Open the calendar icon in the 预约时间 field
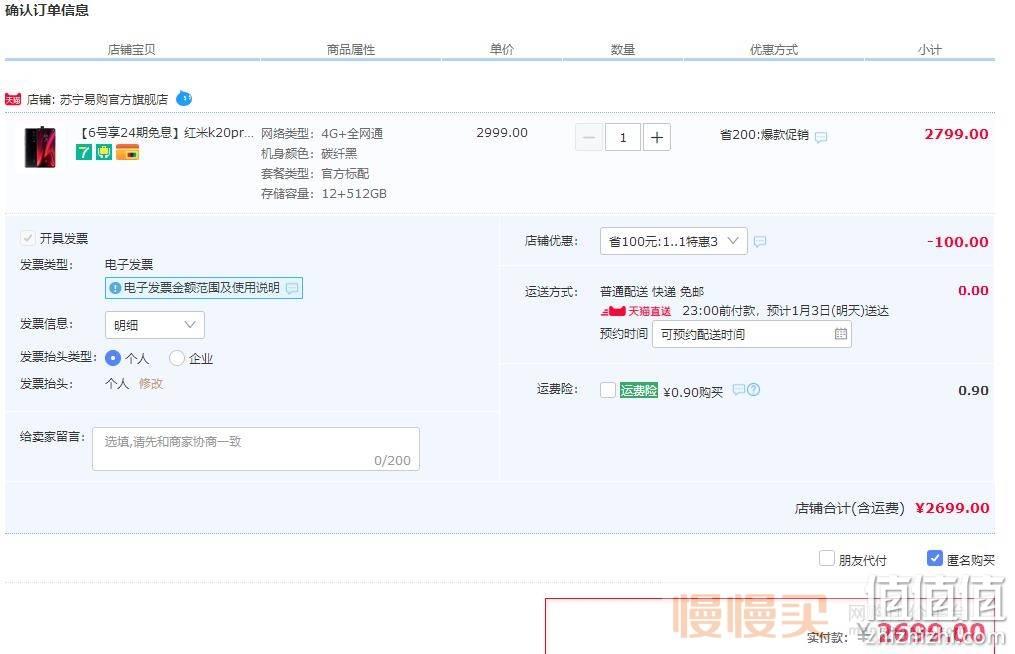Screen dimensions: 1015x654 (x=840, y=334)
